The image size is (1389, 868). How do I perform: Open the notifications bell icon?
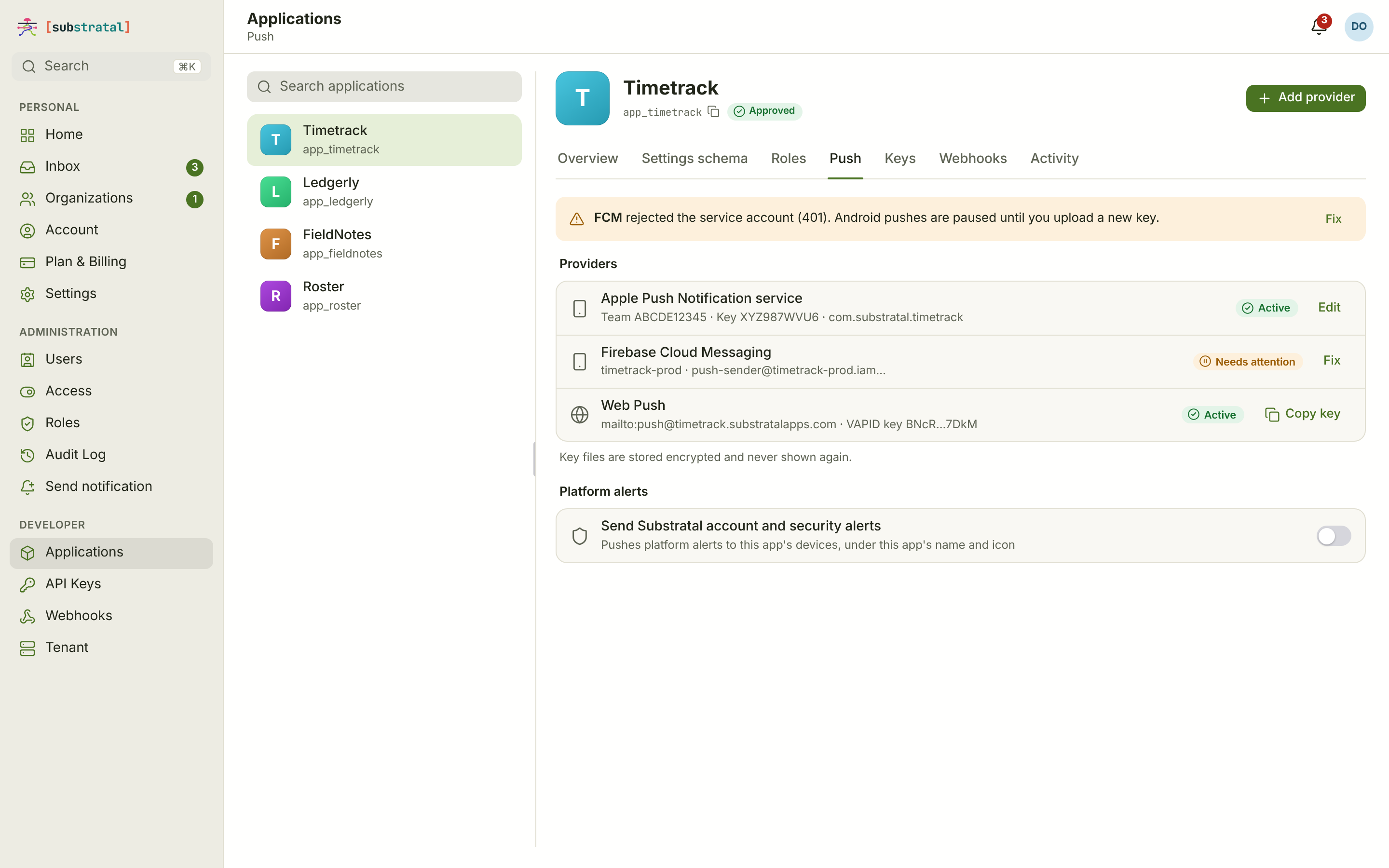[1319, 27]
